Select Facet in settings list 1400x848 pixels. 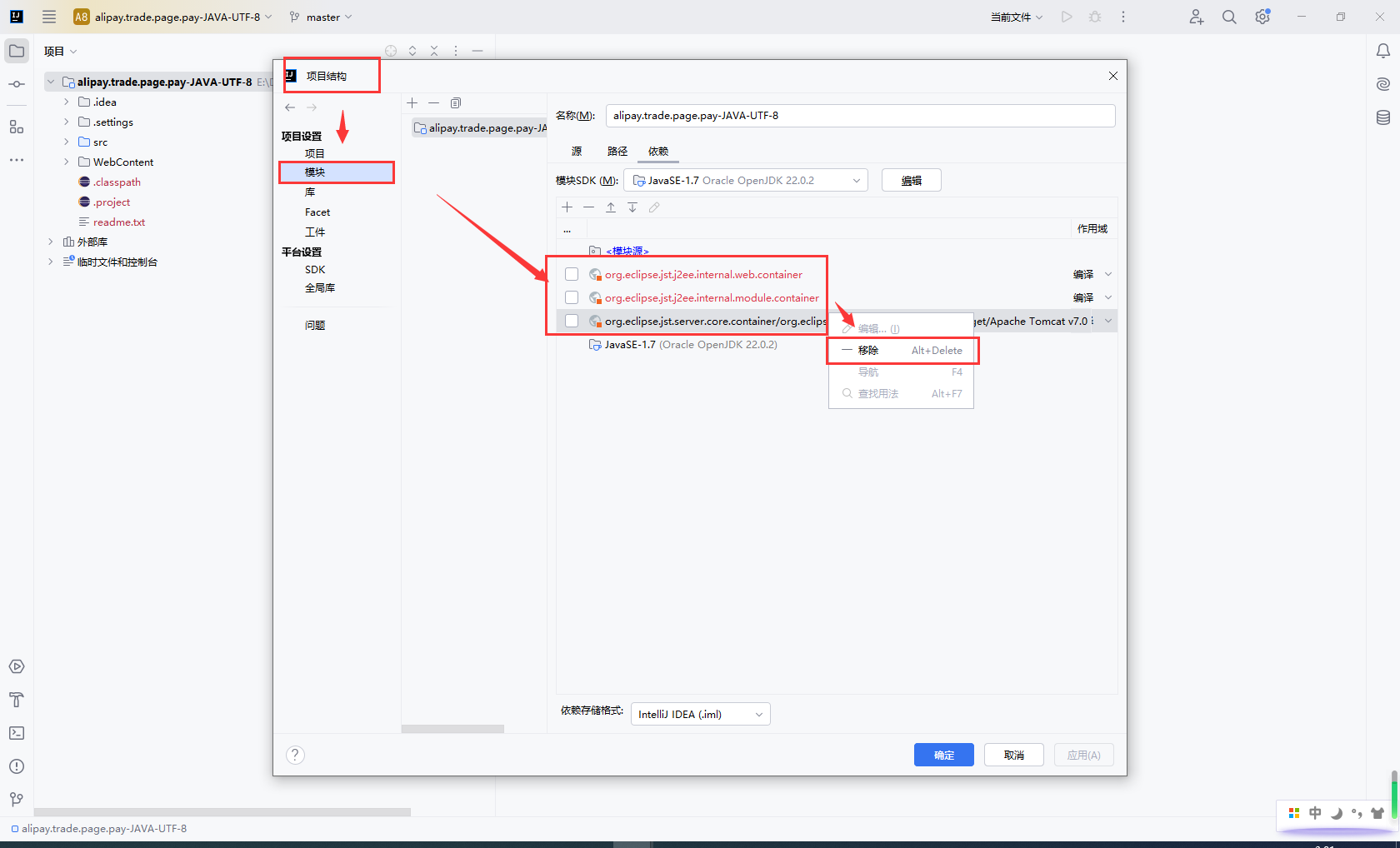pyautogui.click(x=317, y=212)
